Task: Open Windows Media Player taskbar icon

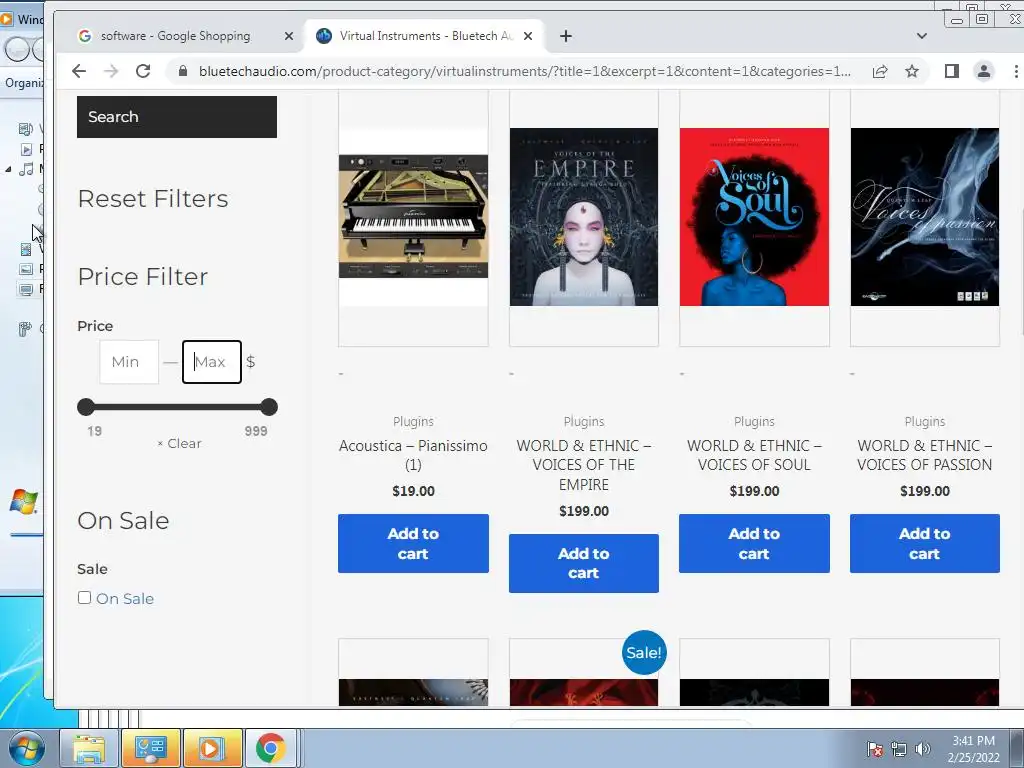Action: (212, 748)
